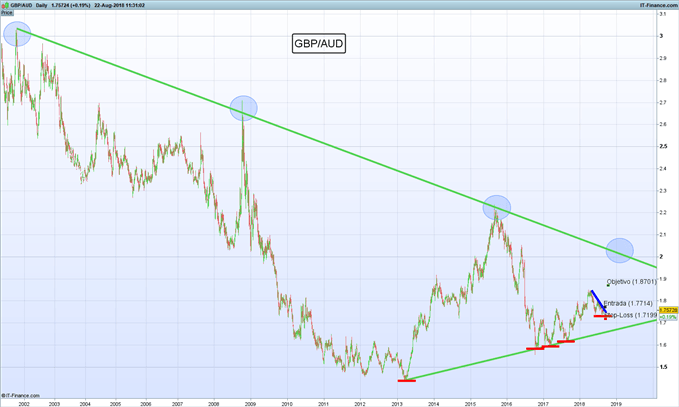The height and width of the screenshot is (407, 679).
Task: Click the "Daily" timeframe text in the title bar
Action: pyautogui.click(x=41, y=6)
